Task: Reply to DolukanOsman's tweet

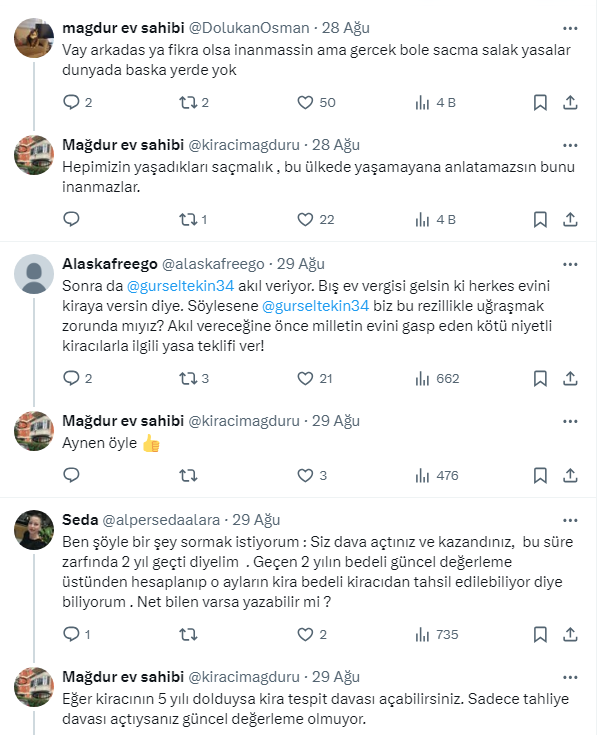Action: 71,102
